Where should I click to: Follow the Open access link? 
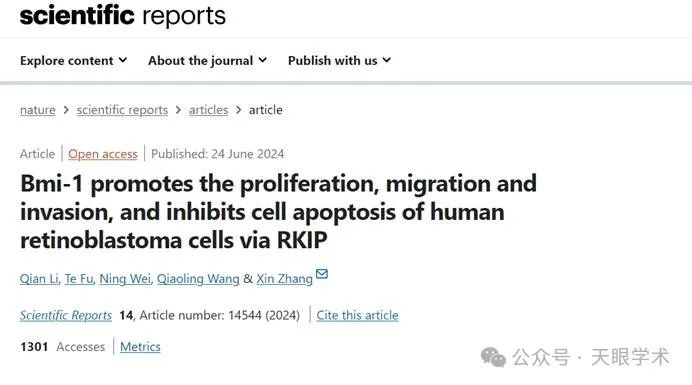(103, 154)
